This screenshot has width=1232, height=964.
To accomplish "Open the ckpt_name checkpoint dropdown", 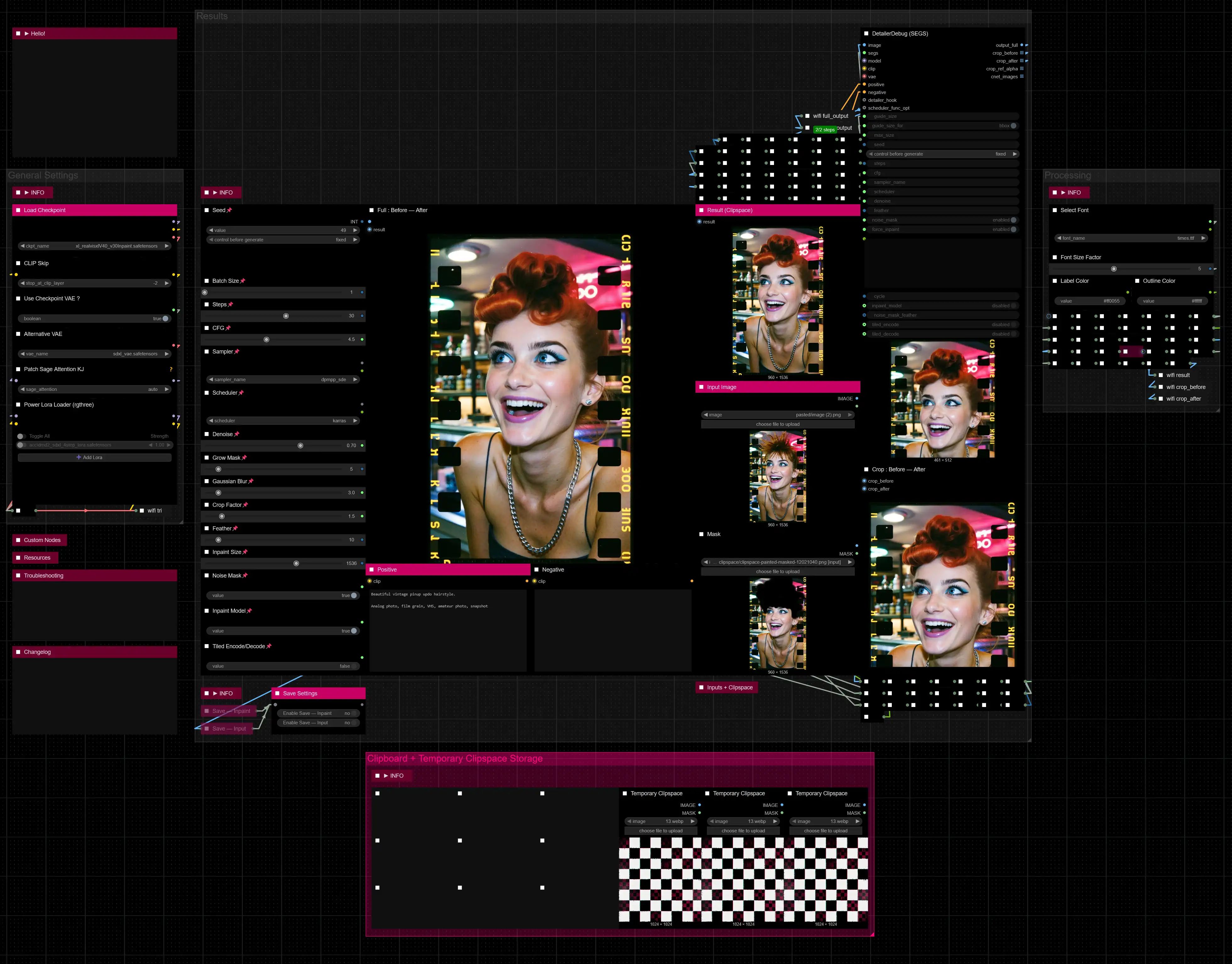I will (94, 246).
